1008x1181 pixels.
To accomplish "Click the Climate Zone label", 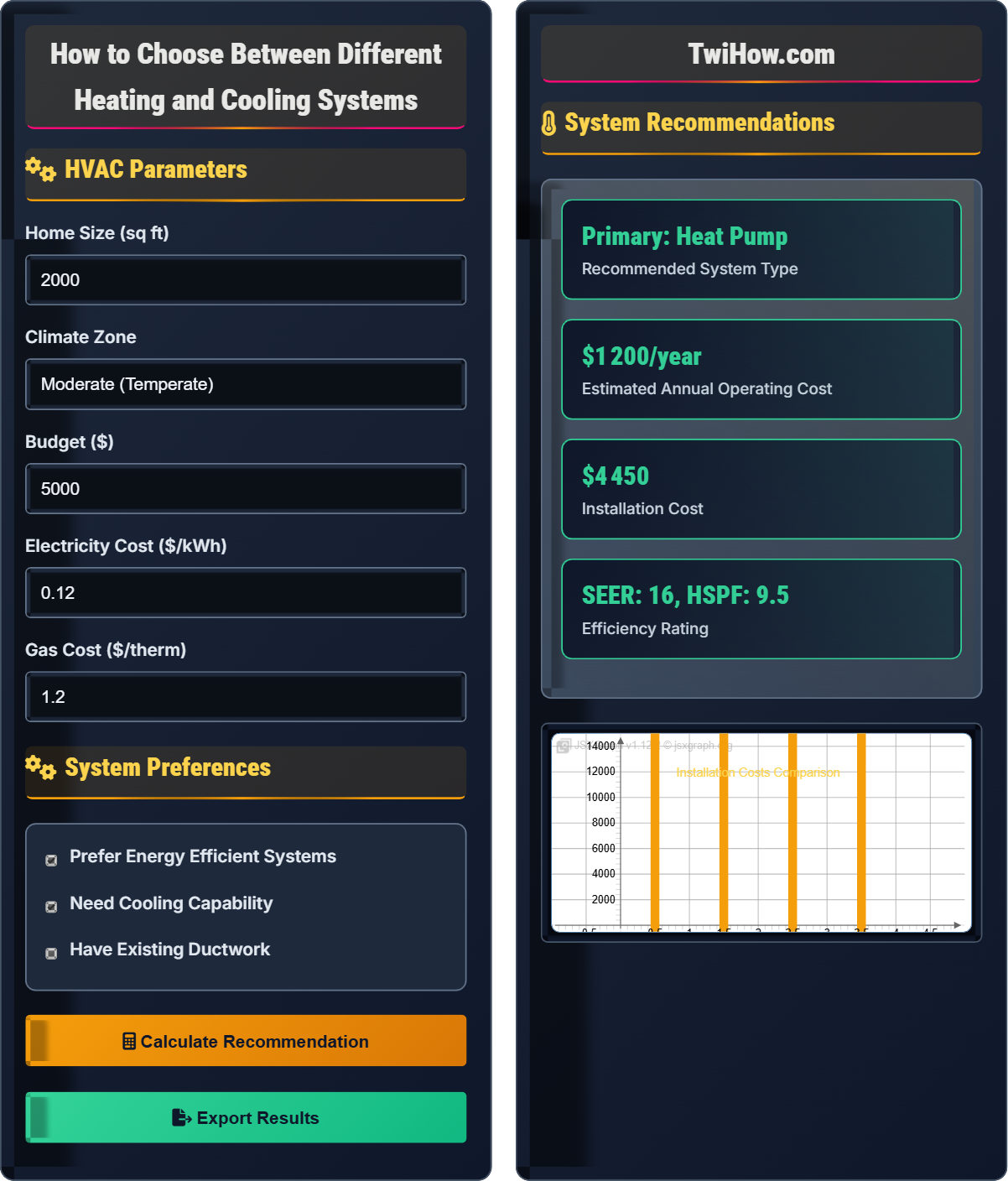I will pos(81,337).
